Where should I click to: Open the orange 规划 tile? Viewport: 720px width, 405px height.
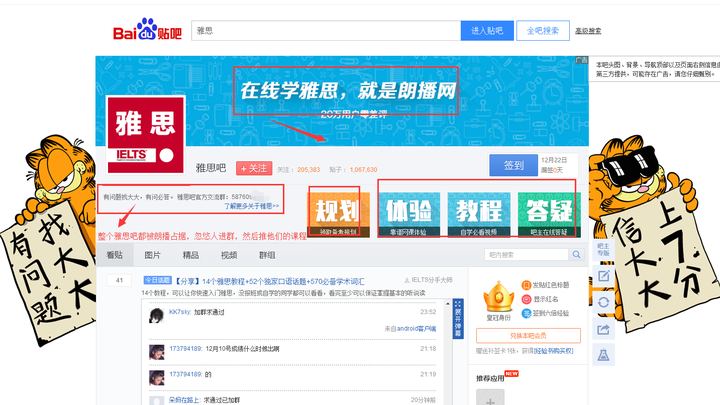338,214
